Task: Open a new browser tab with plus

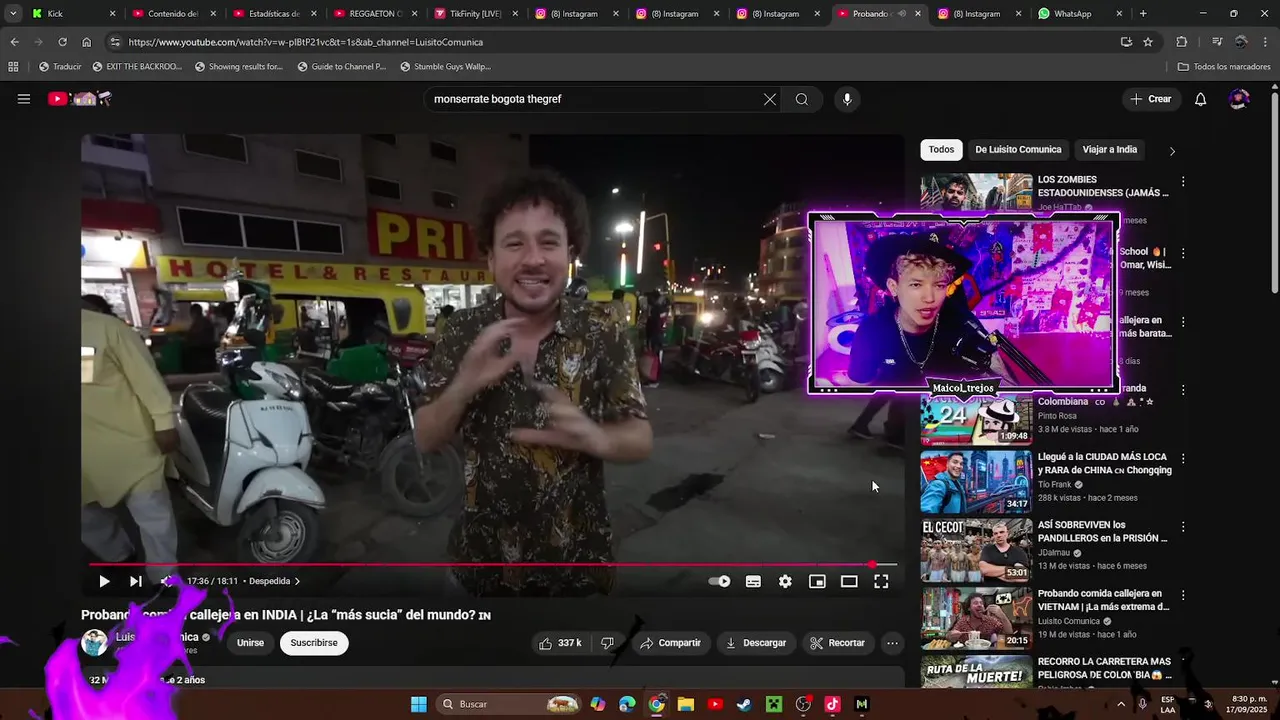Action: pos(1143,14)
